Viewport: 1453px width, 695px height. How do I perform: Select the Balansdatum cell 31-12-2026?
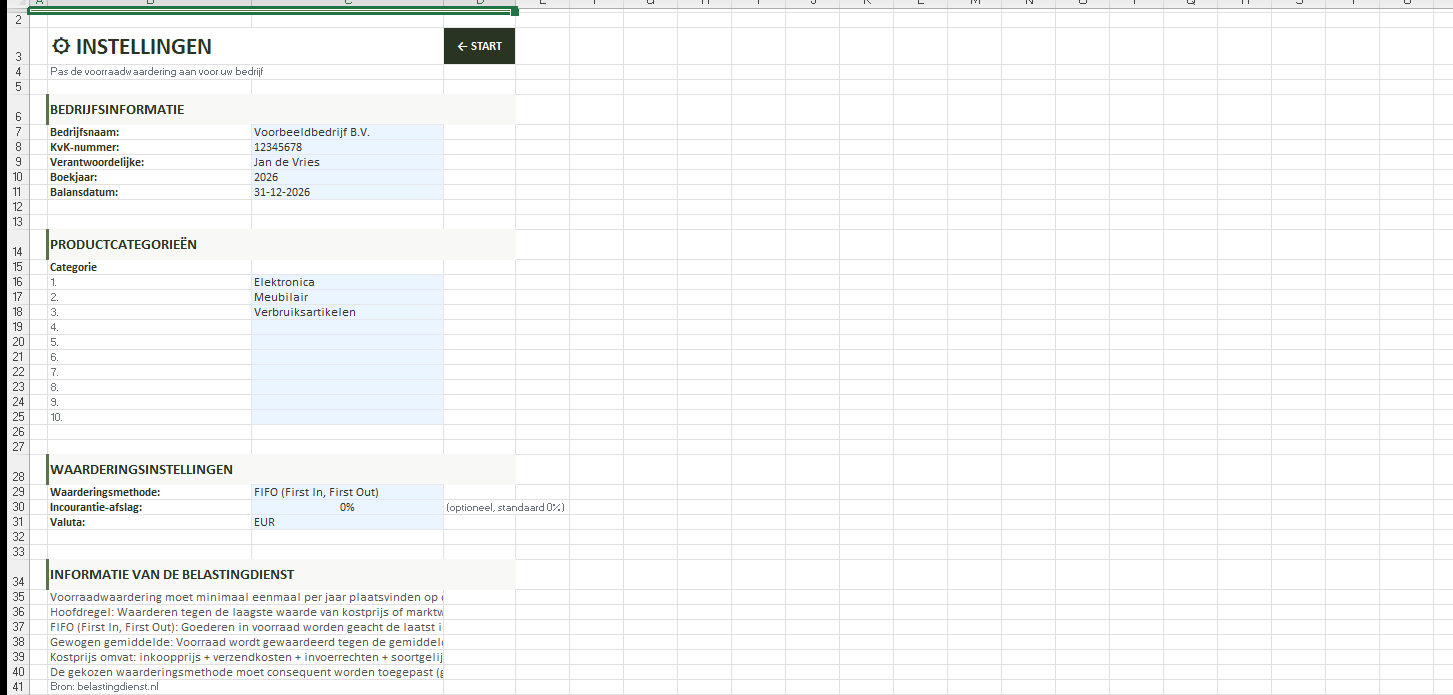click(x=346, y=192)
